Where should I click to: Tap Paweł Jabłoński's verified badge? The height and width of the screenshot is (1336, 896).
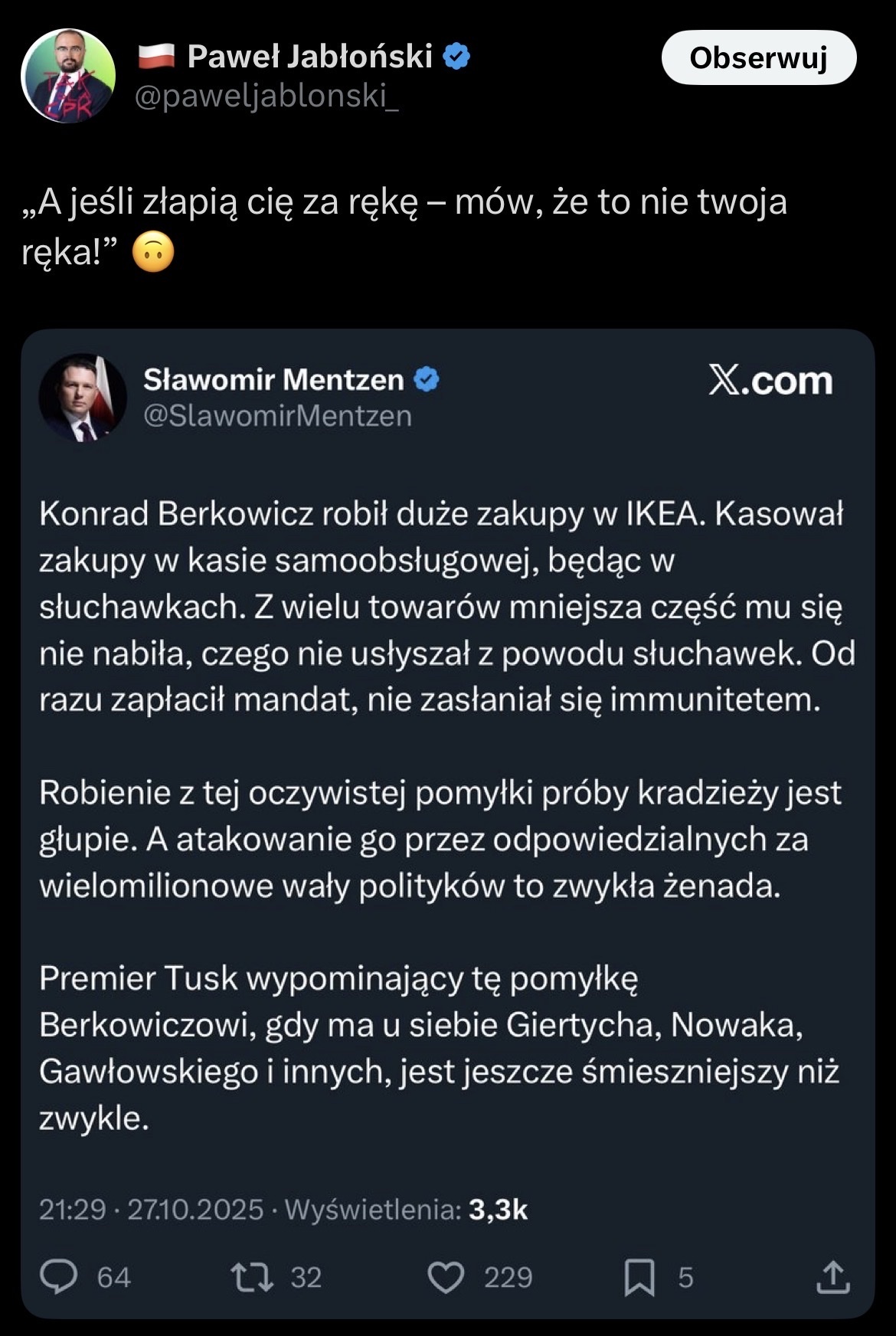(457, 57)
